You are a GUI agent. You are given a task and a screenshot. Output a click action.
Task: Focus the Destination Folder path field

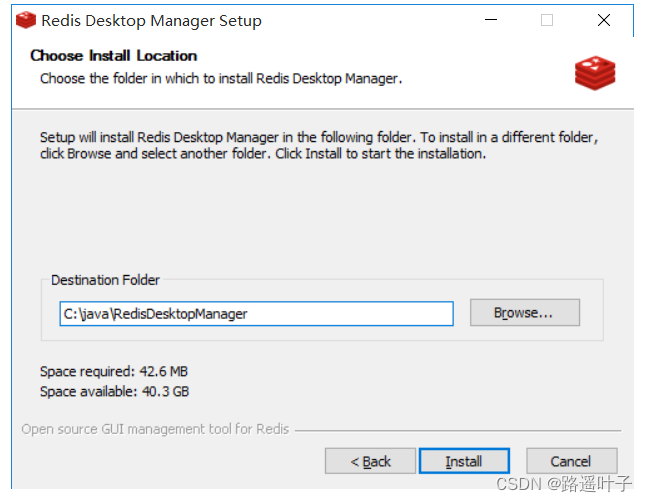coord(256,314)
